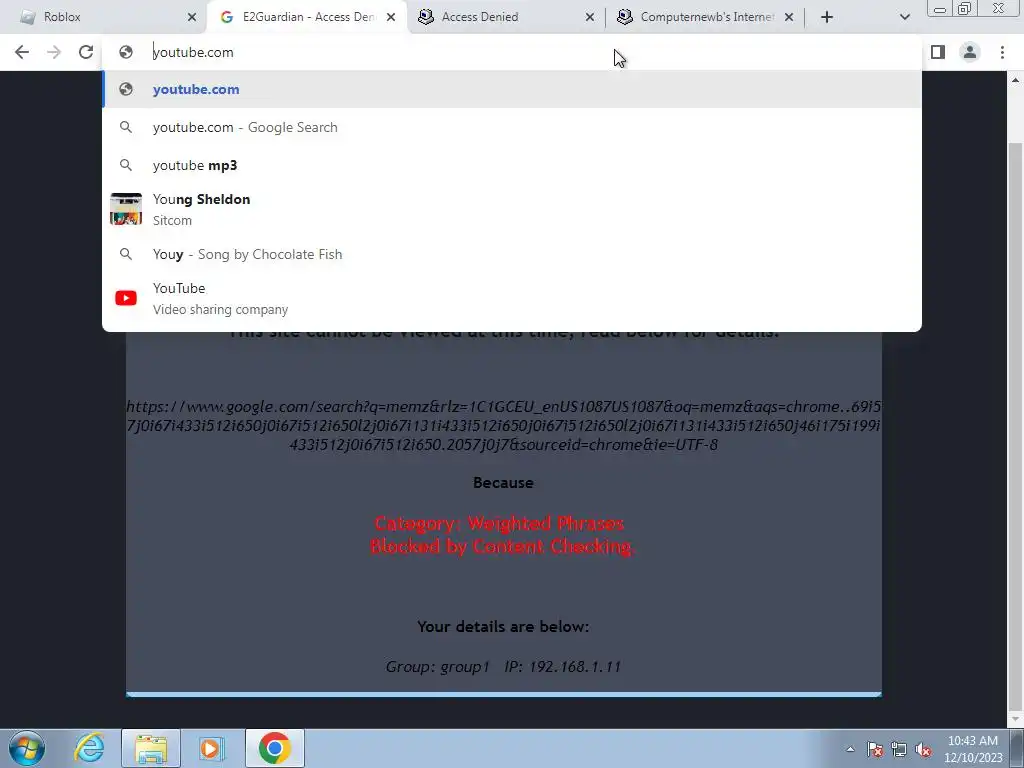1024x768 pixels.
Task: Open Windows Media Player from taskbar
Action: tap(211, 748)
